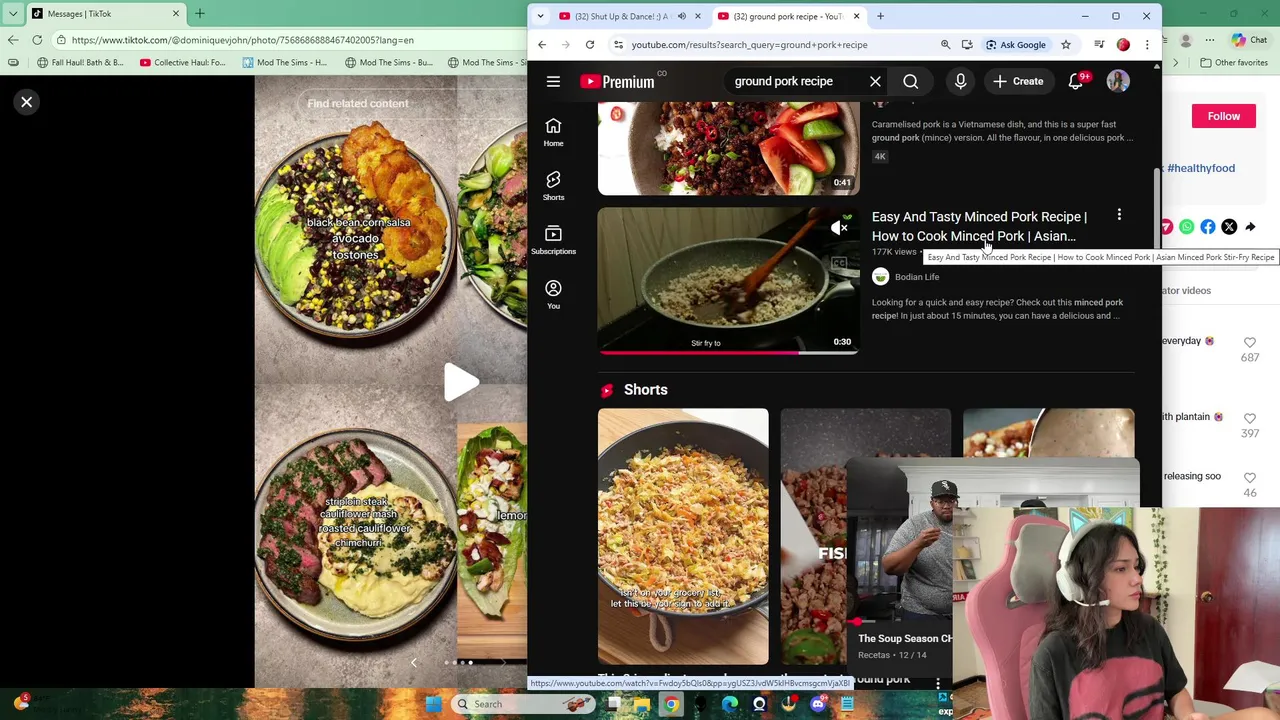Image resolution: width=1280 pixels, height=720 pixels.
Task: Click Find related content on TikTok
Action: pos(358,104)
